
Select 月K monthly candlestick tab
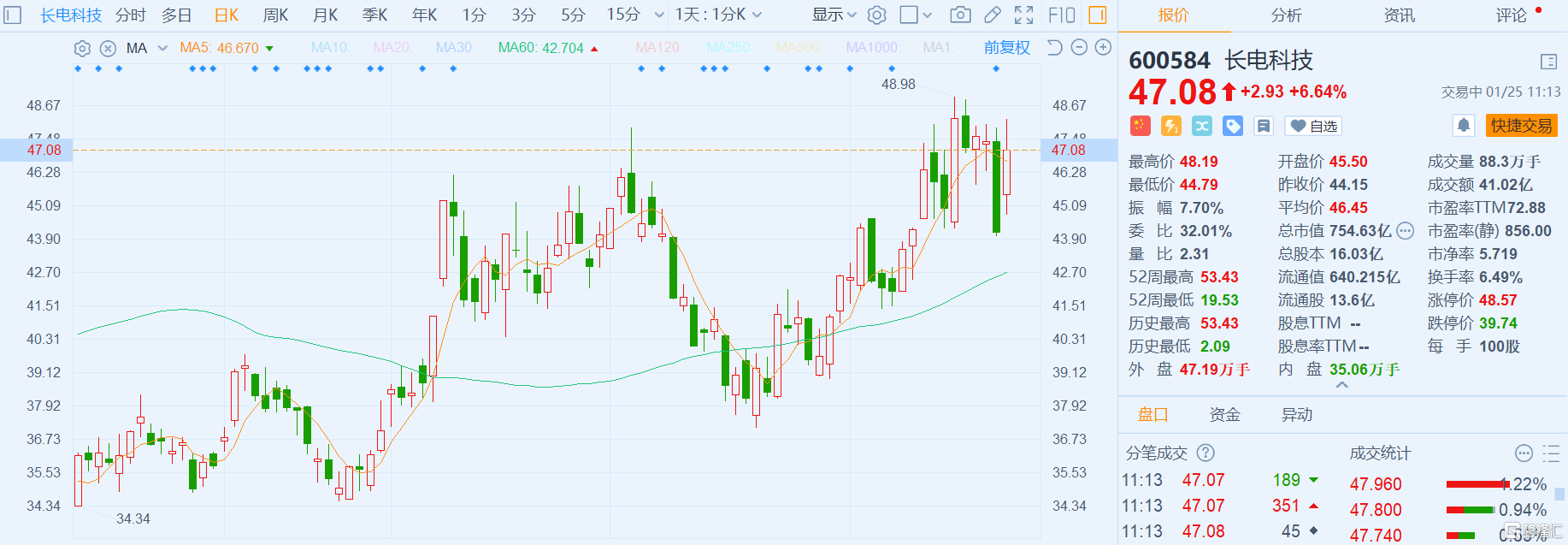pyautogui.click(x=326, y=15)
